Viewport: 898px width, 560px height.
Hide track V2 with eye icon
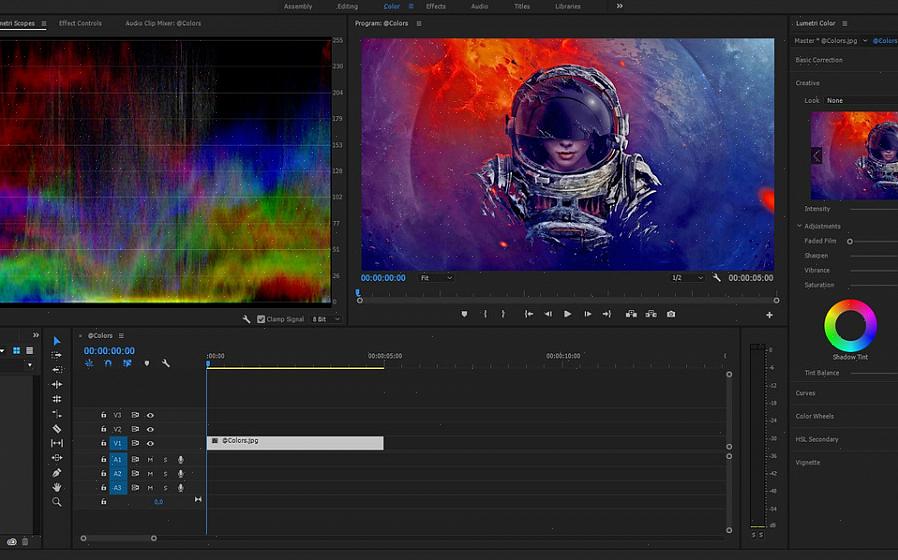tap(150, 429)
